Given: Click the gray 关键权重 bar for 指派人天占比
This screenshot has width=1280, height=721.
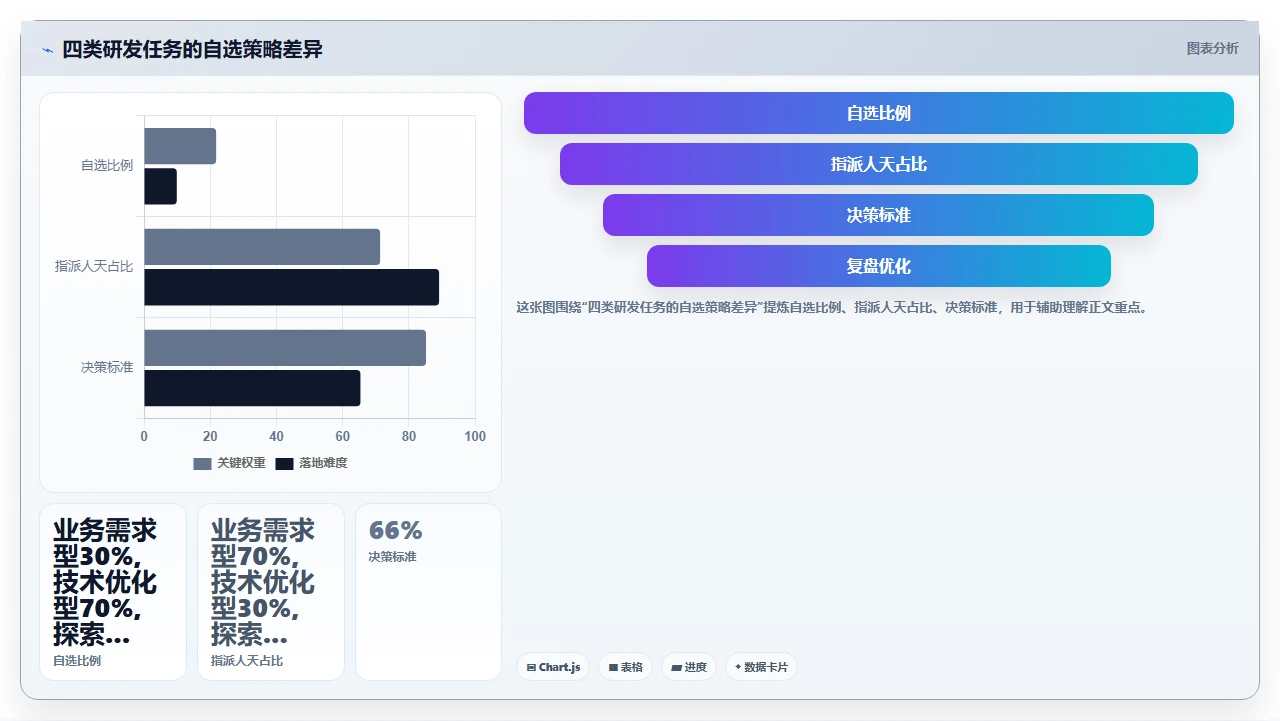Looking at the screenshot, I should coord(262,247).
